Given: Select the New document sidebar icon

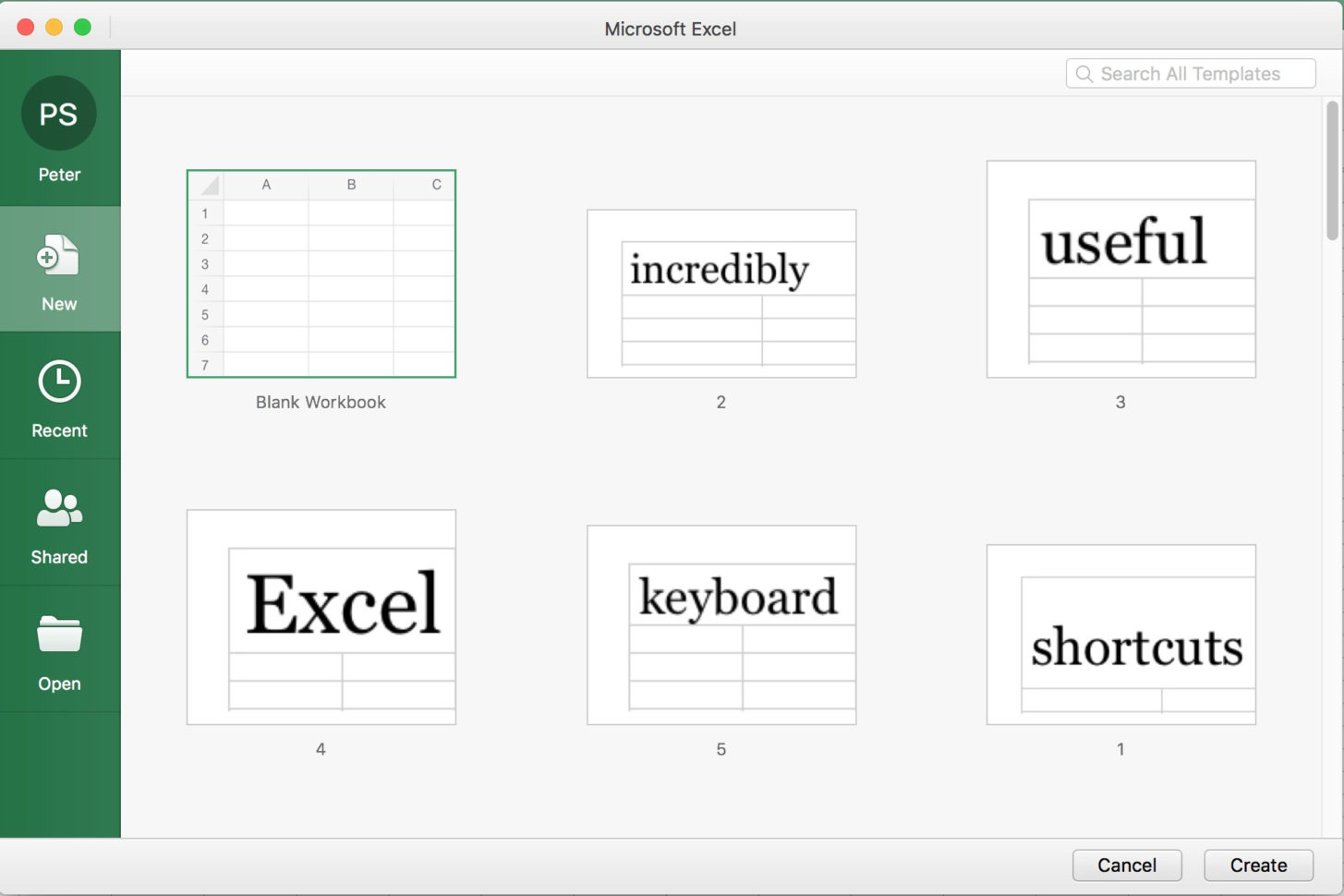Looking at the screenshot, I should pyautogui.click(x=58, y=255).
